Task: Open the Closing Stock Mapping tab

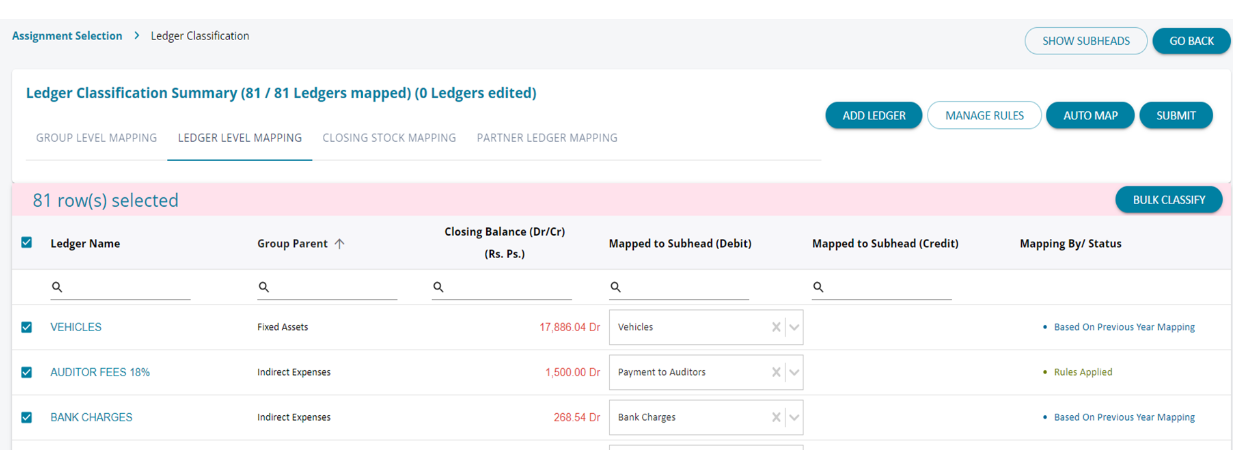Action: [389, 138]
